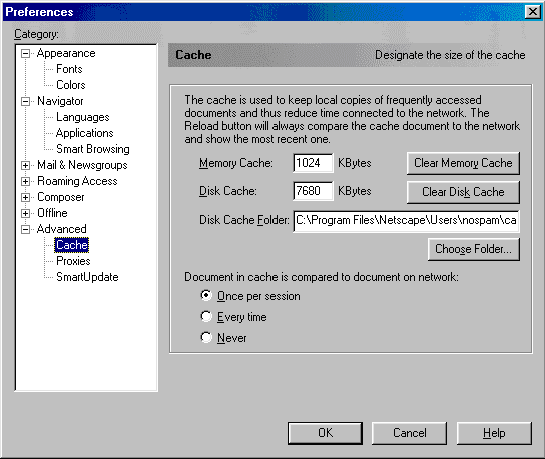Open the Fonts preferences
545x459 pixels.
tap(69, 69)
